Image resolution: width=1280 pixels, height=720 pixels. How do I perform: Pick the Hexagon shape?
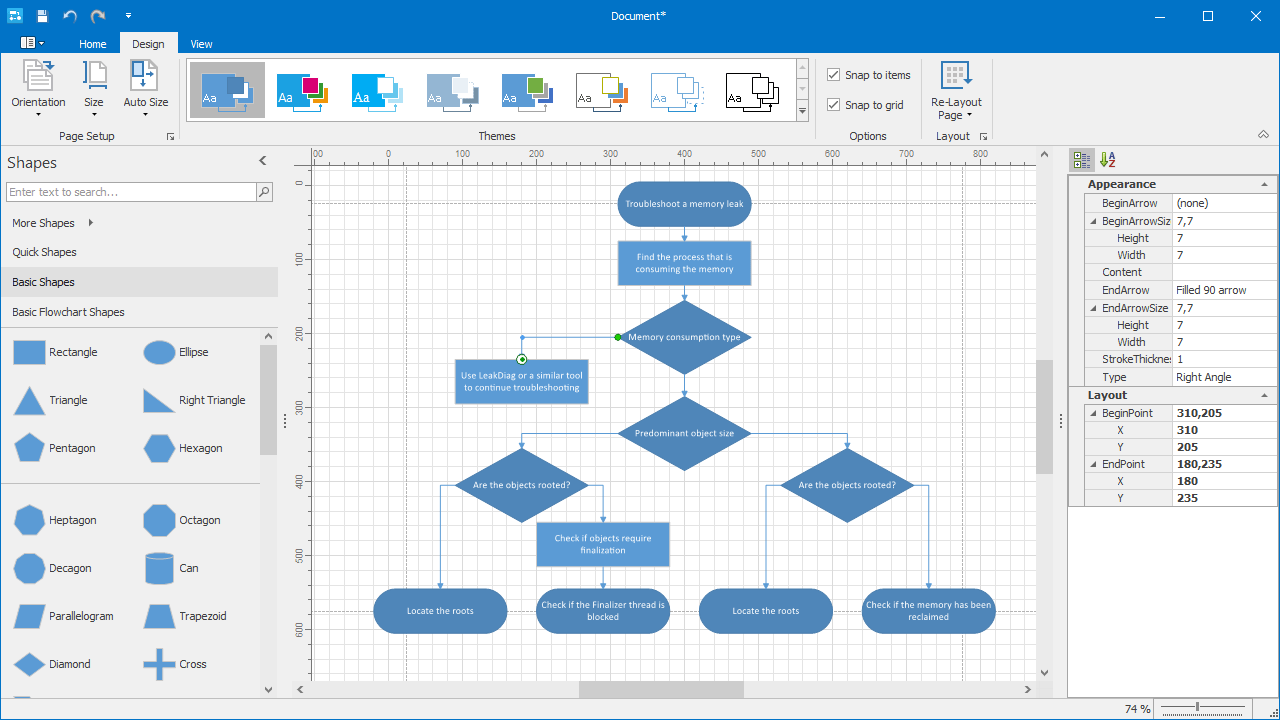pos(184,448)
